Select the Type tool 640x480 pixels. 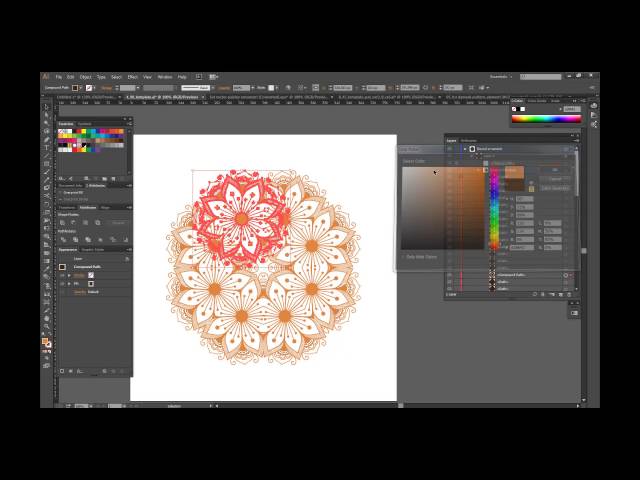[x=47, y=148]
